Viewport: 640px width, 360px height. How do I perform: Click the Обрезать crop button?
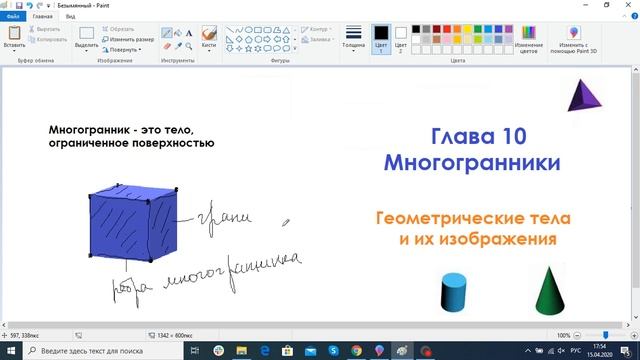pyautogui.click(x=118, y=29)
